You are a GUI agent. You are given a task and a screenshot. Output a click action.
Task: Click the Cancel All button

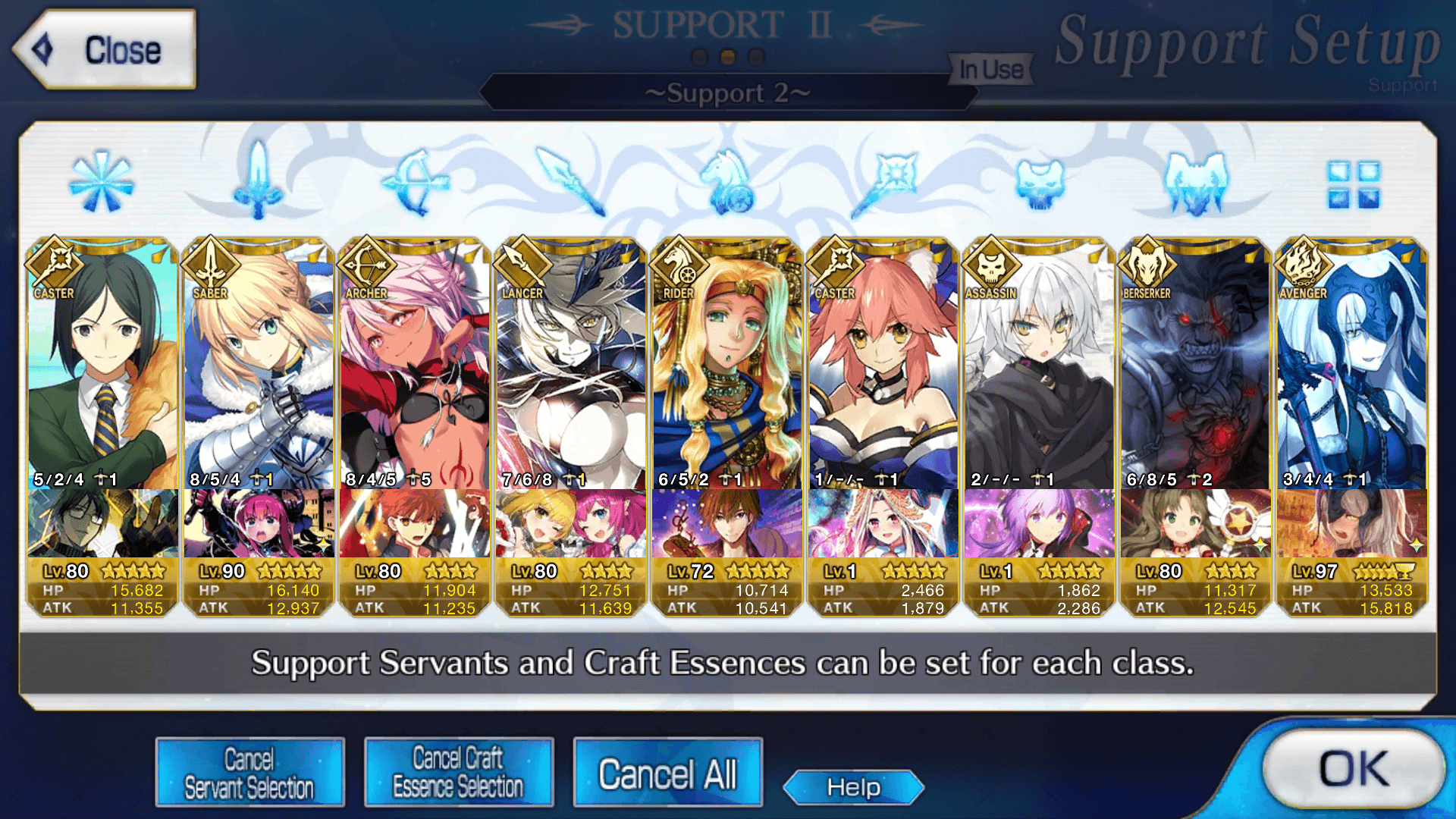click(x=667, y=773)
